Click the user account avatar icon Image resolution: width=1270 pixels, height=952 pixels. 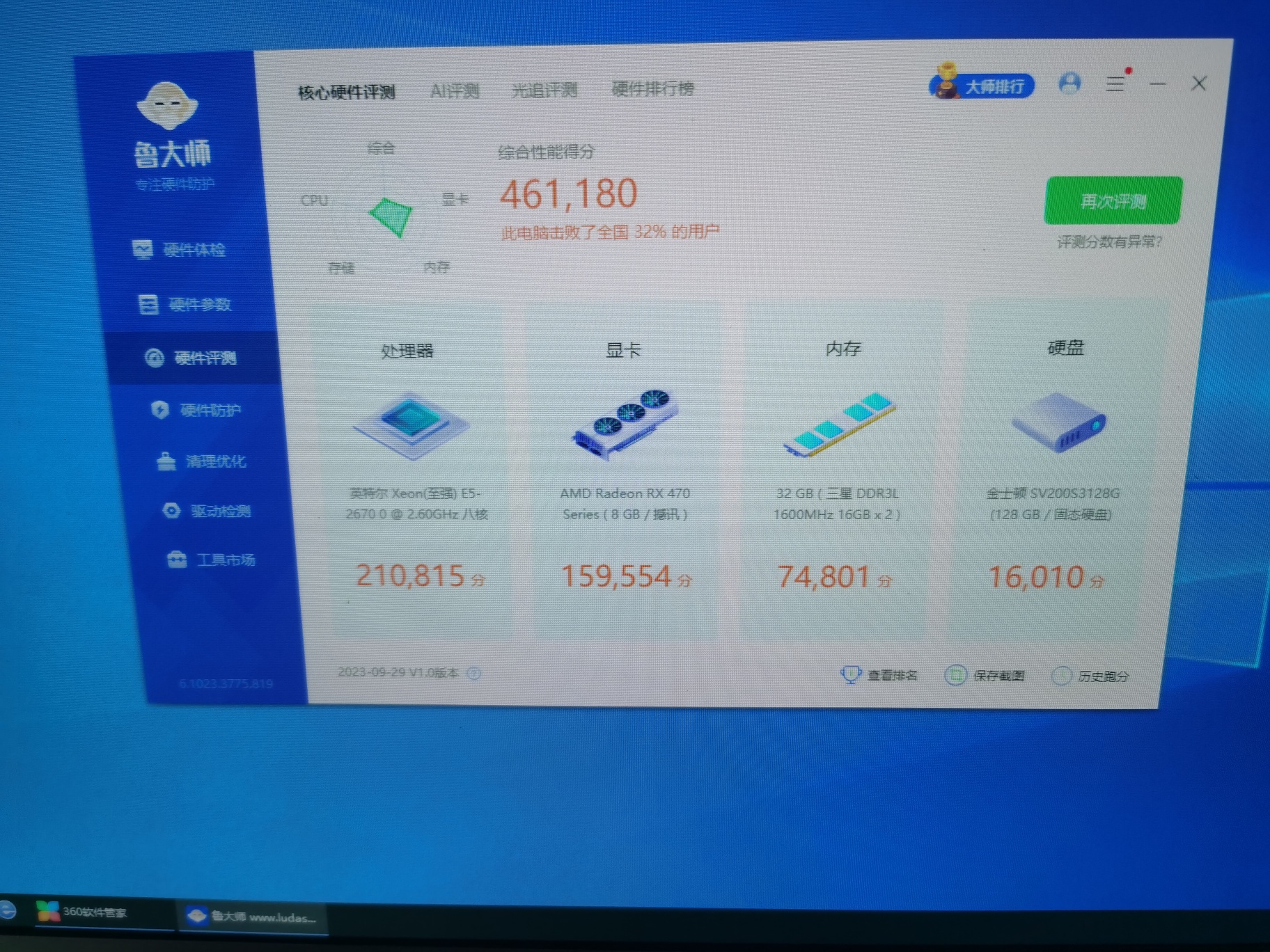click(1069, 84)
